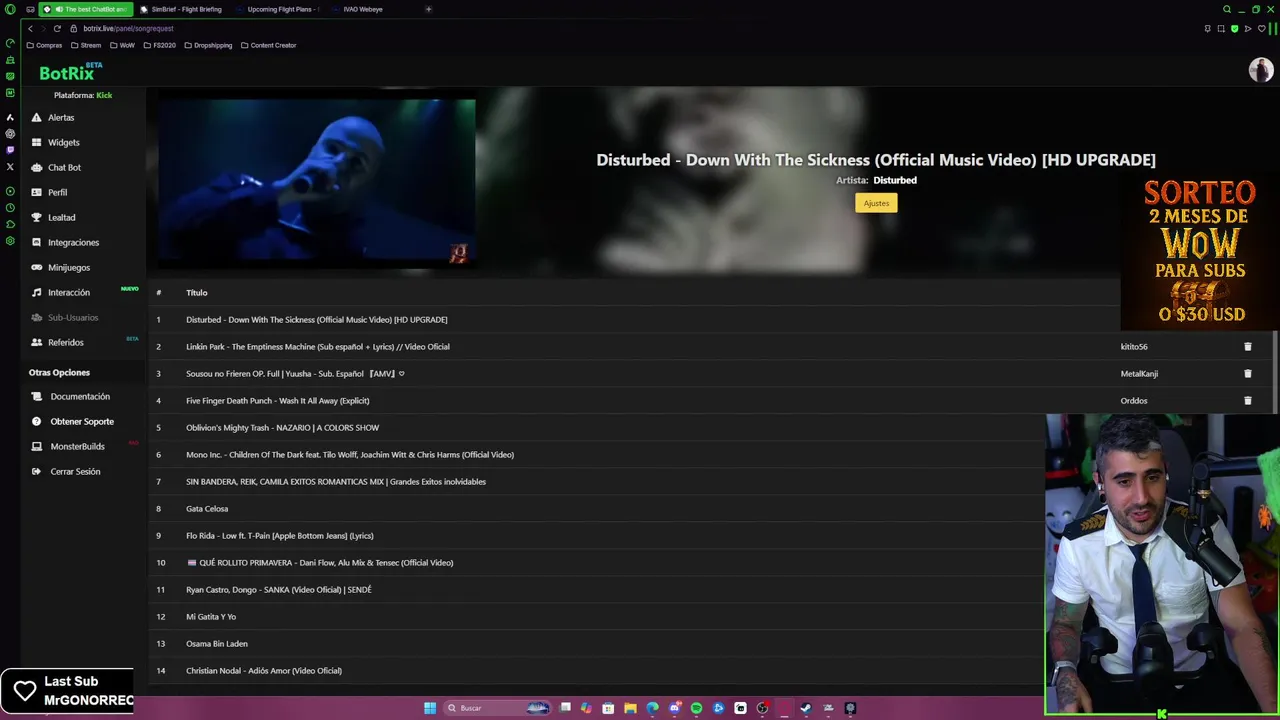The width and height of the screenshot is (1280, 720).
Task: Click the Minijuegos gamepad icon
Action: 37,267
